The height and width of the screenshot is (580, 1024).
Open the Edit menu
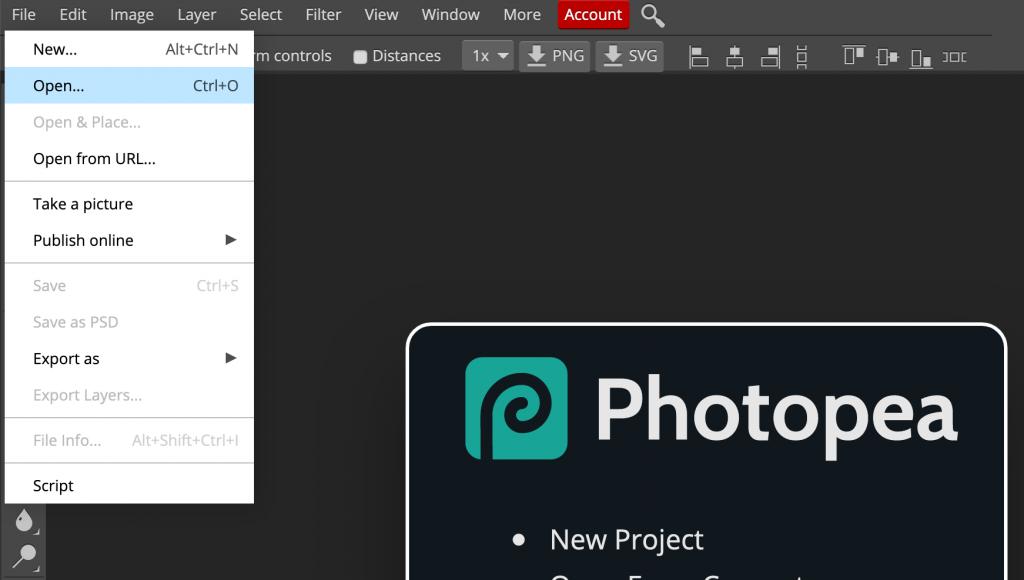pos(72,14)
